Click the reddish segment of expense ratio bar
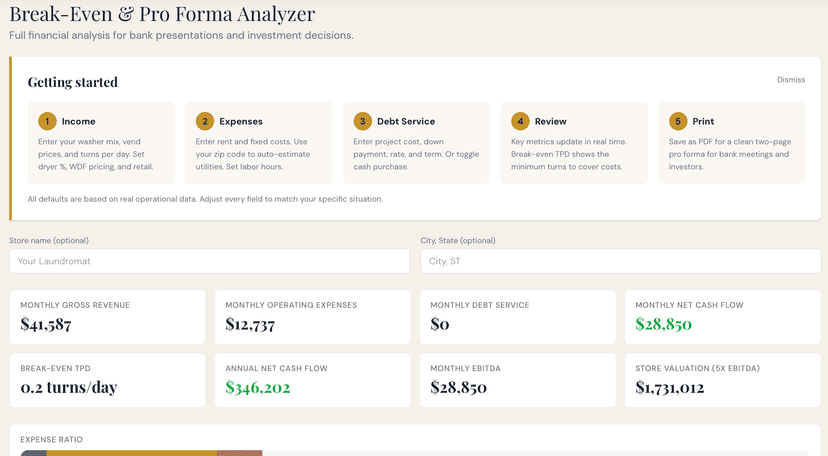Viewport: 828px width, 456px height. (x=240, y=452)
